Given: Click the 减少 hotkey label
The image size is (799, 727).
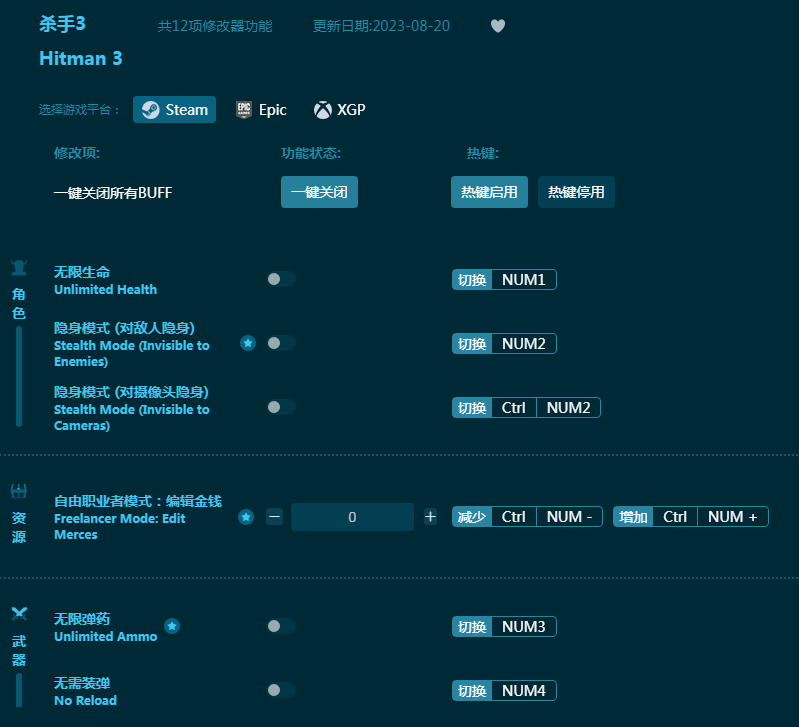Looking at the screenshot, I should point(472,517).
